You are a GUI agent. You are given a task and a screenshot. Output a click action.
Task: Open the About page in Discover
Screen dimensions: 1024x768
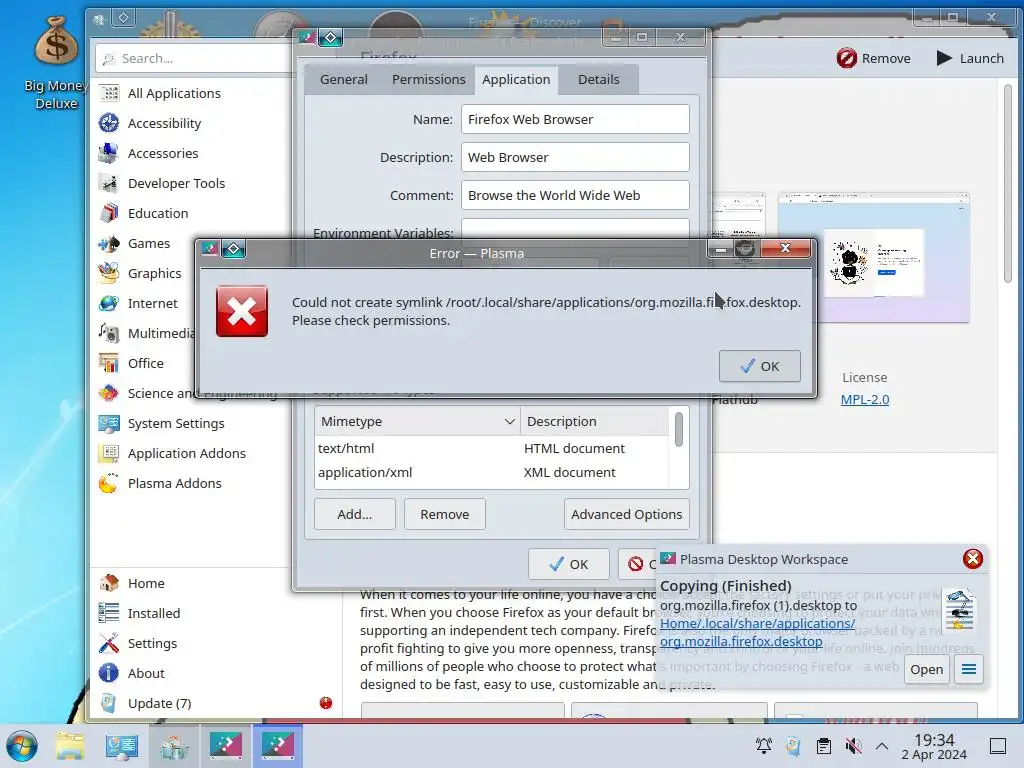click(x=146, y=674)
